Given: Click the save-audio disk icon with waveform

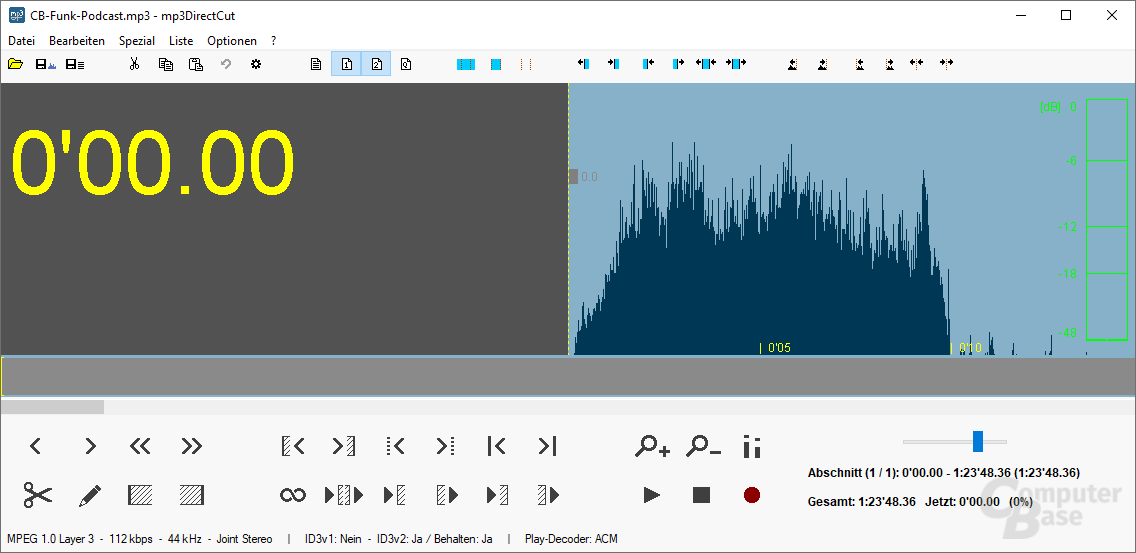Looking at the screenshot, I should tap(46, 65).
